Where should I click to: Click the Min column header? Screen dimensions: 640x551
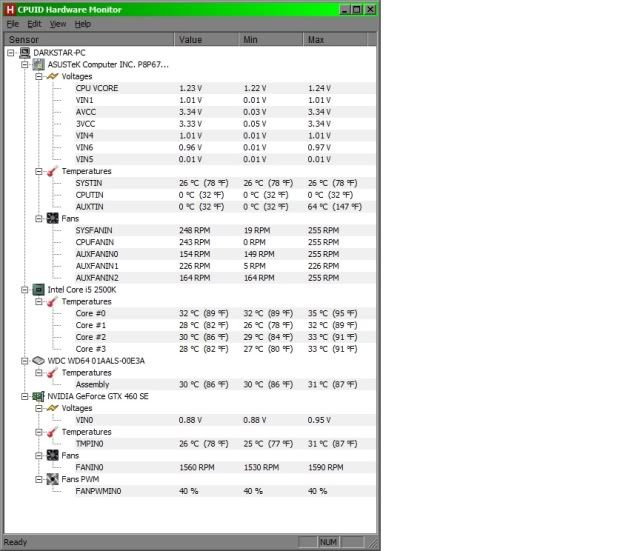coord(270,40)
